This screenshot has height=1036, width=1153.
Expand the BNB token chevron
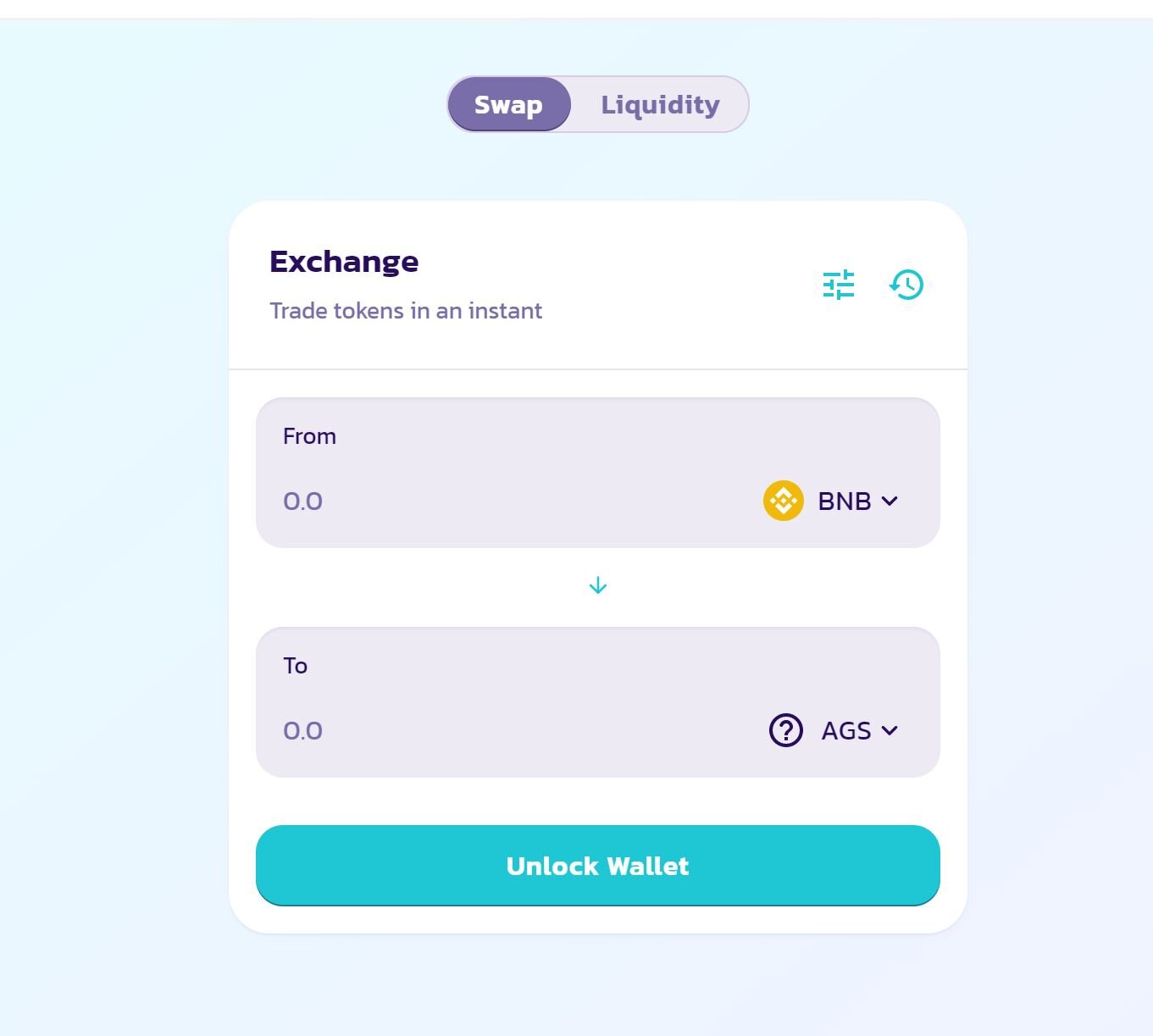890,501
